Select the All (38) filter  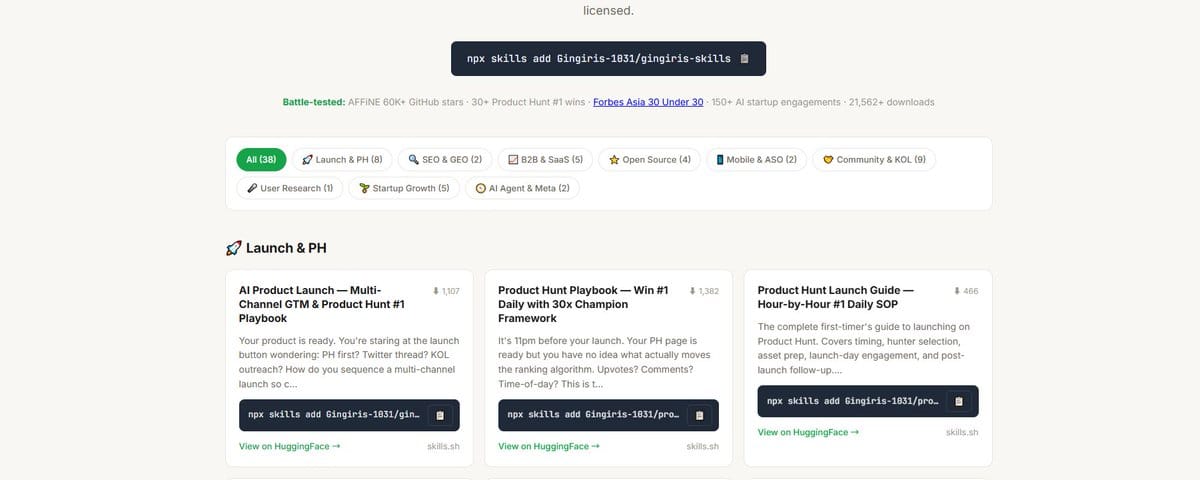pyautogui.click(x=261, y=159)
